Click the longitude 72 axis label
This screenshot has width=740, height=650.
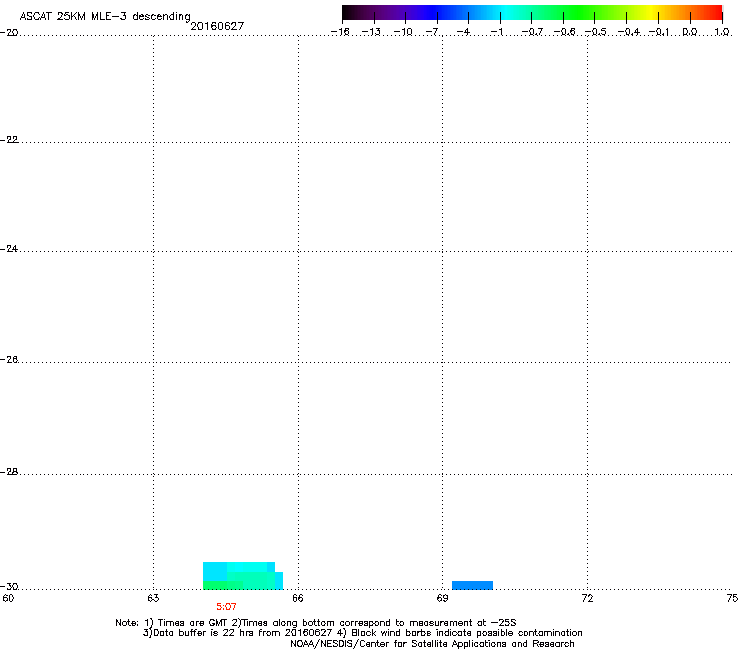point(587,598)
